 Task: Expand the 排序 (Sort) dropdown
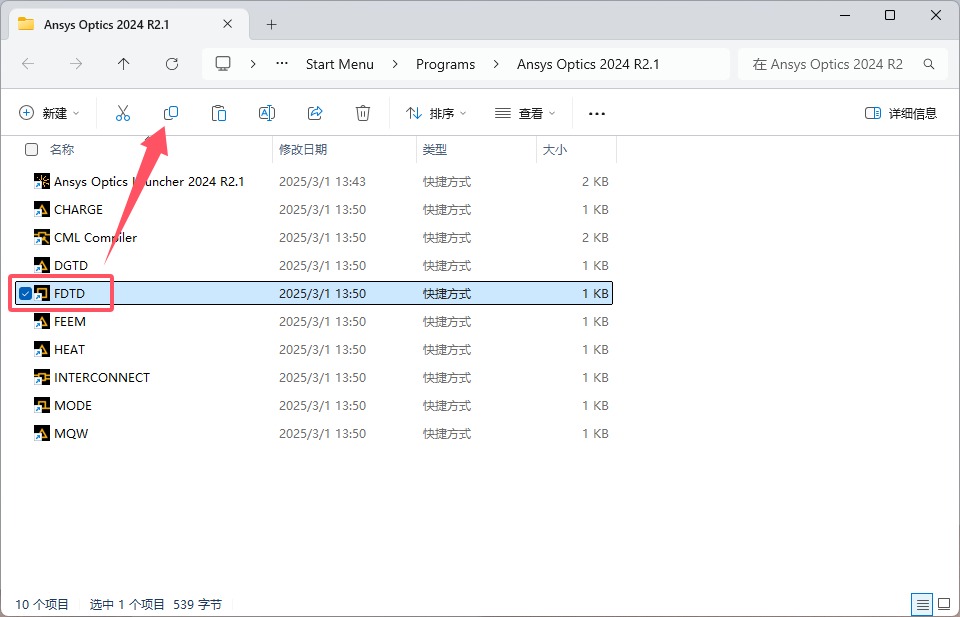(x=436, y=113)
